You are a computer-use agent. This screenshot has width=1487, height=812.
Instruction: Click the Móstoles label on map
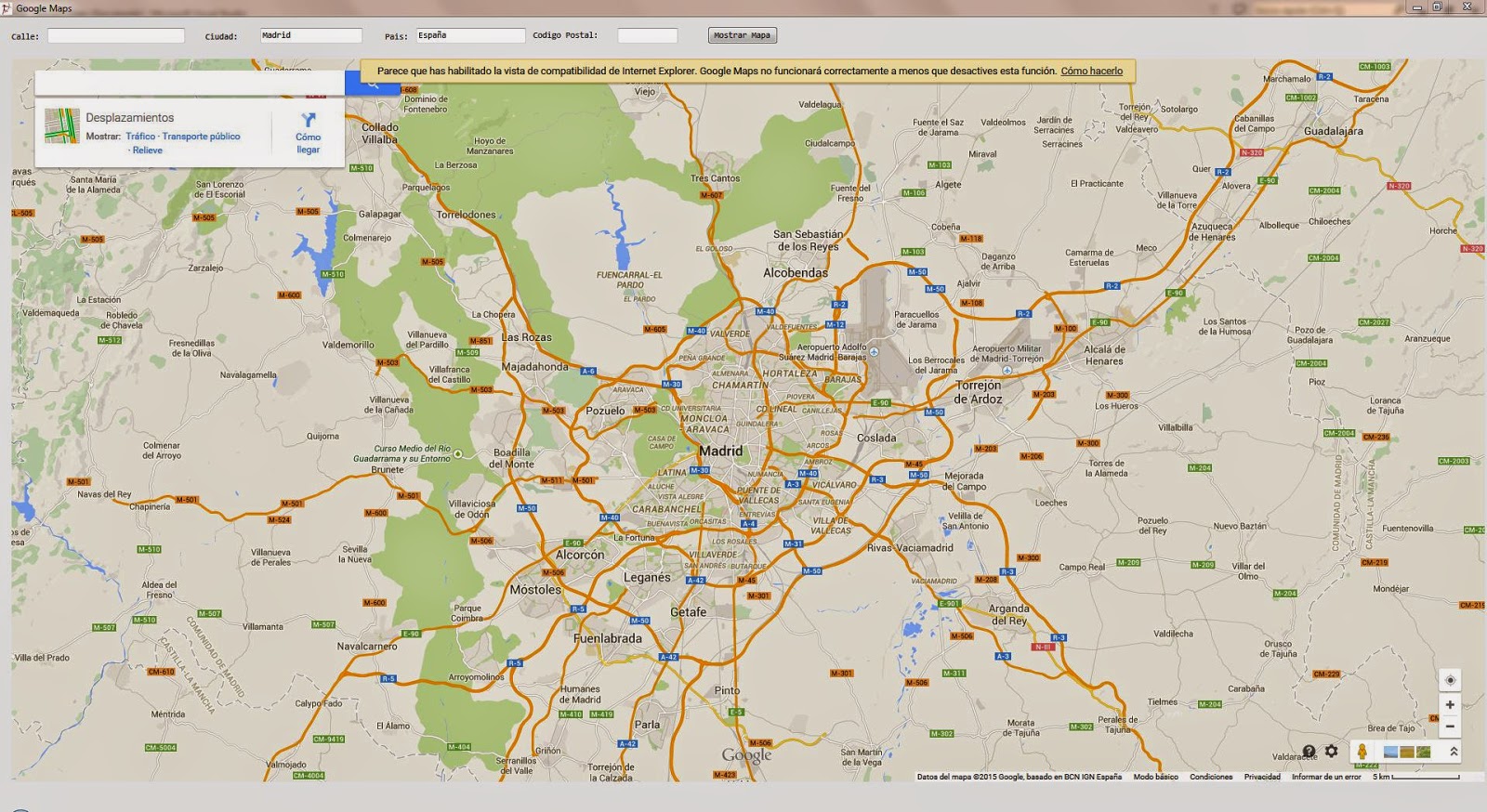pos(535,590)
